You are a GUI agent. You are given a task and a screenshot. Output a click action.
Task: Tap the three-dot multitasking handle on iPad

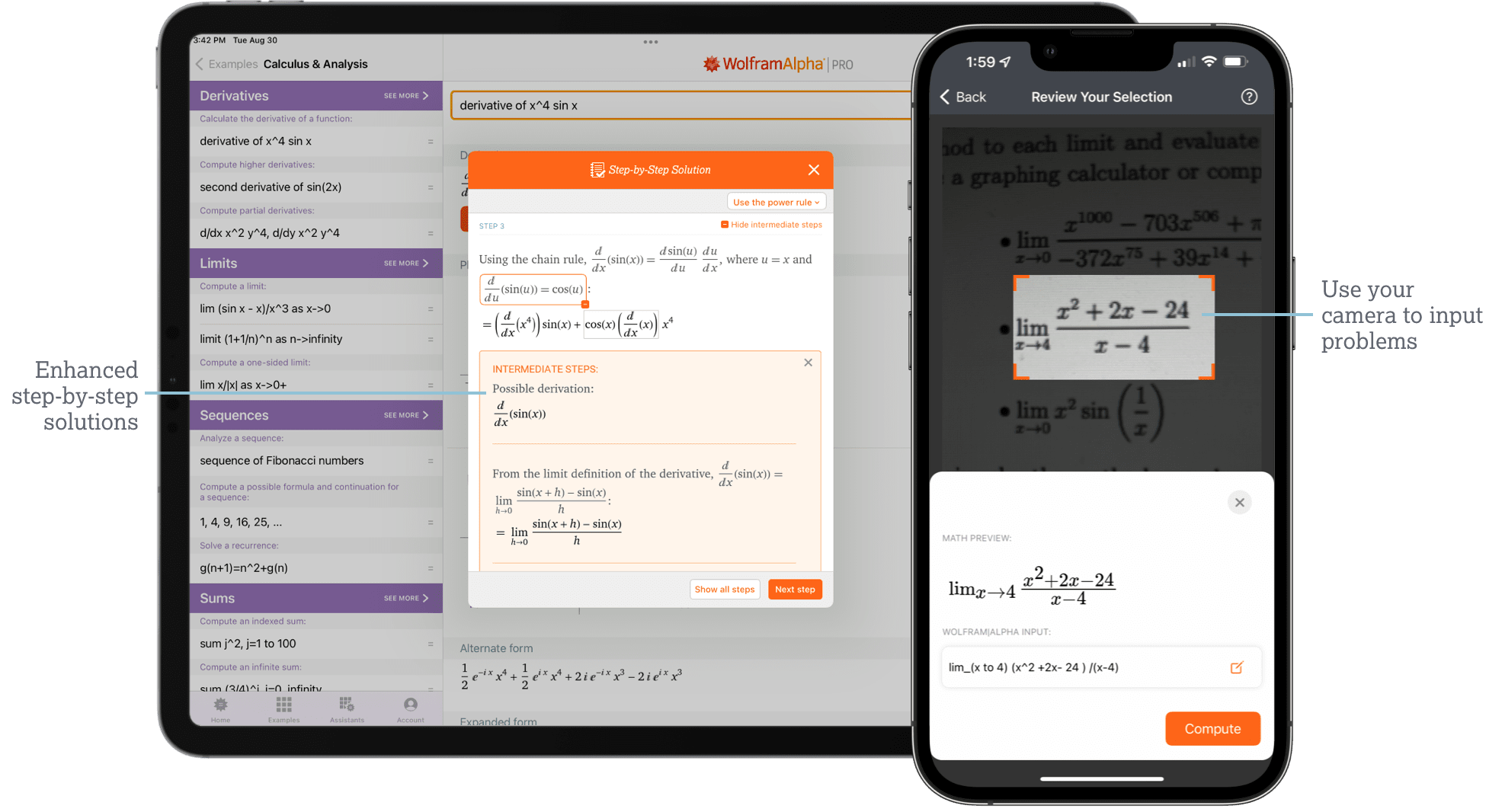(x=650, y=42)
